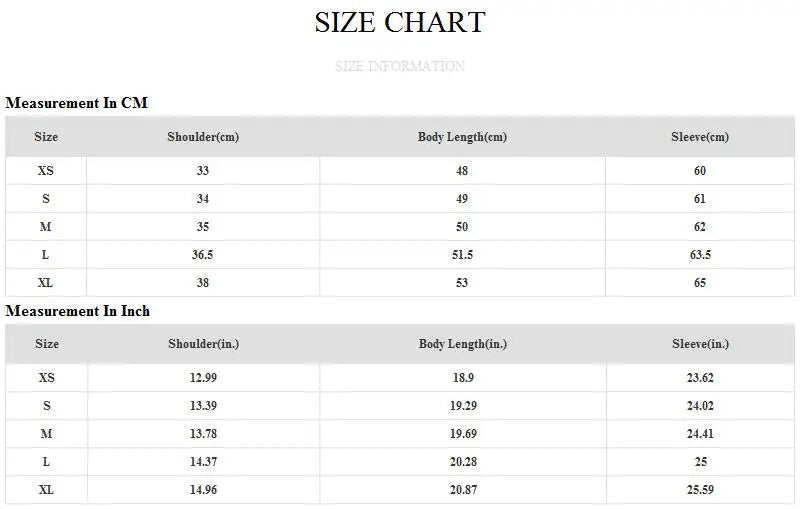This screenshot has width=800, height=509.
Task: Click the 63.5 sleeve value cell
Action: [700, 255]
